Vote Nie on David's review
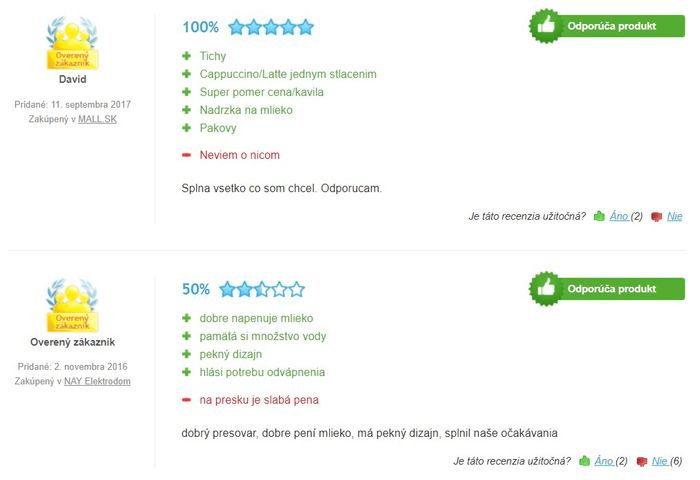The height and width of the screenshot is (480, 700). click(675, 216)
